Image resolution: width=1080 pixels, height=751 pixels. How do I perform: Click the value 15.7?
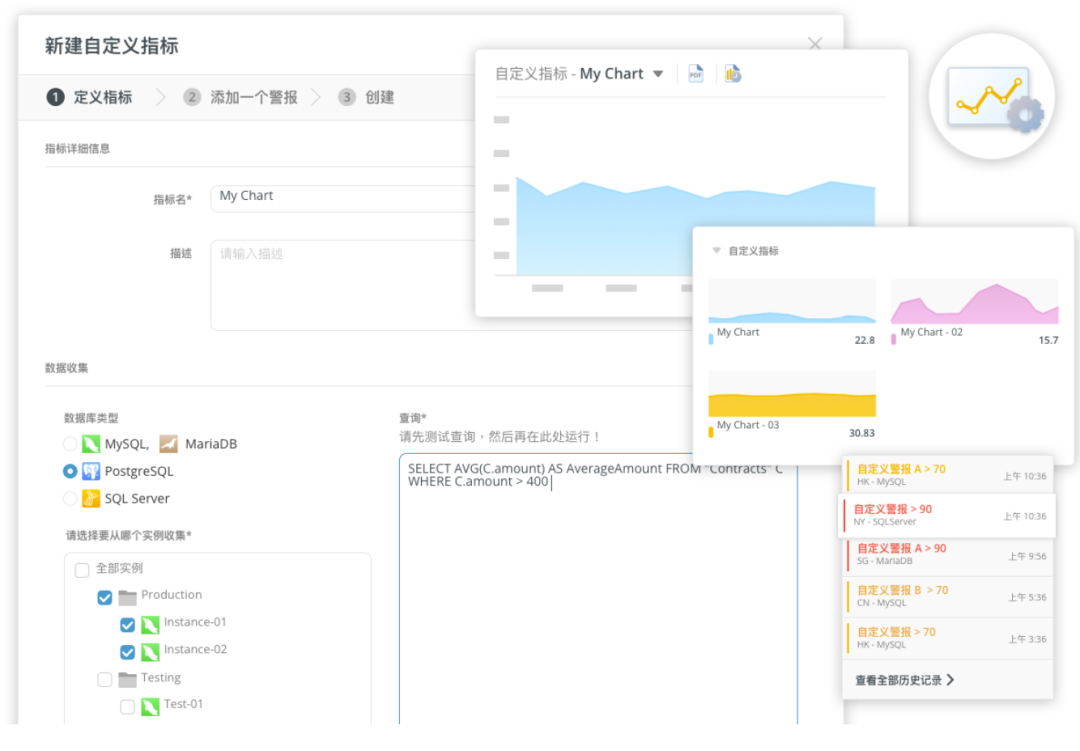[1048, 340]
